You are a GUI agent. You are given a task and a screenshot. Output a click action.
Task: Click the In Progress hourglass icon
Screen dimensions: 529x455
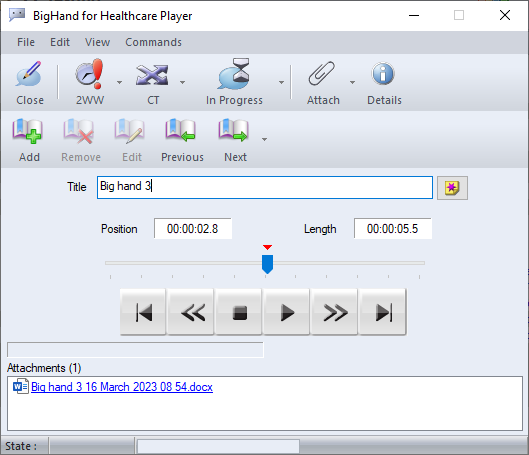pyautogui.click(x=234, y=74)
